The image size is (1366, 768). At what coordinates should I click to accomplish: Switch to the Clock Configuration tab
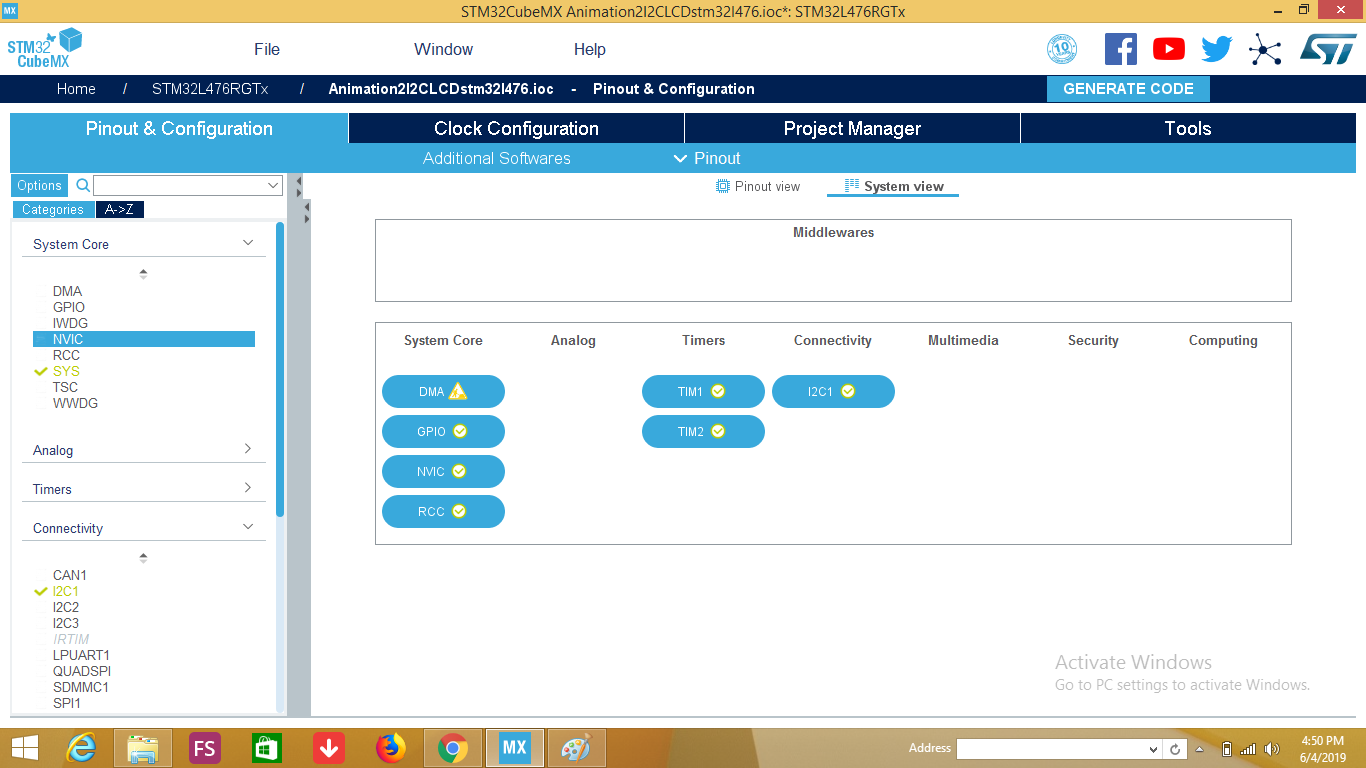pos(516,128)
